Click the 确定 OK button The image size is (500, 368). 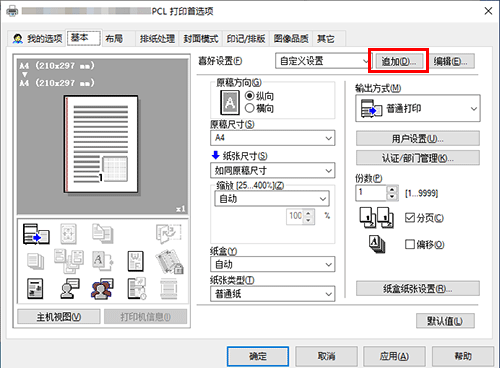coord(258,356)
